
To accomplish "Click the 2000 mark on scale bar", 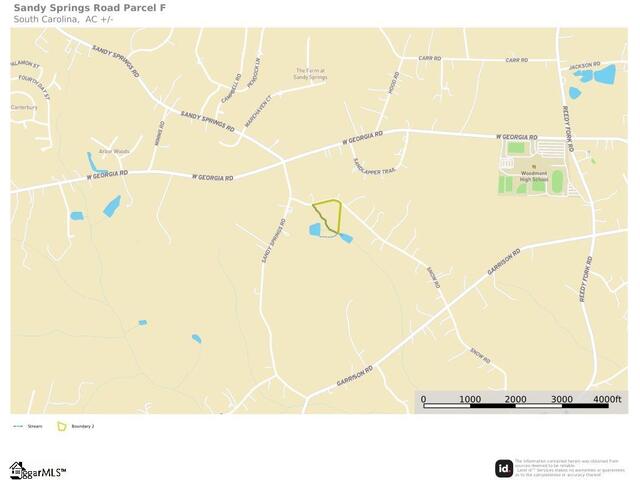I will coord(515,399).
